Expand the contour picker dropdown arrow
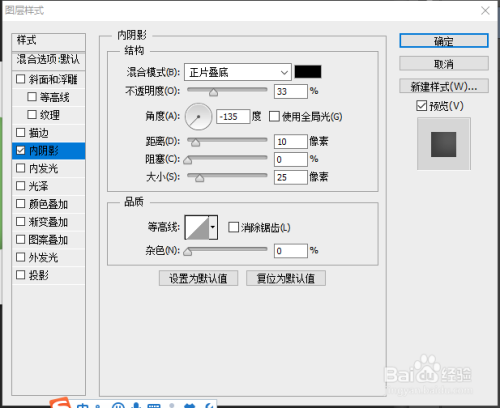 coord(213,227)
